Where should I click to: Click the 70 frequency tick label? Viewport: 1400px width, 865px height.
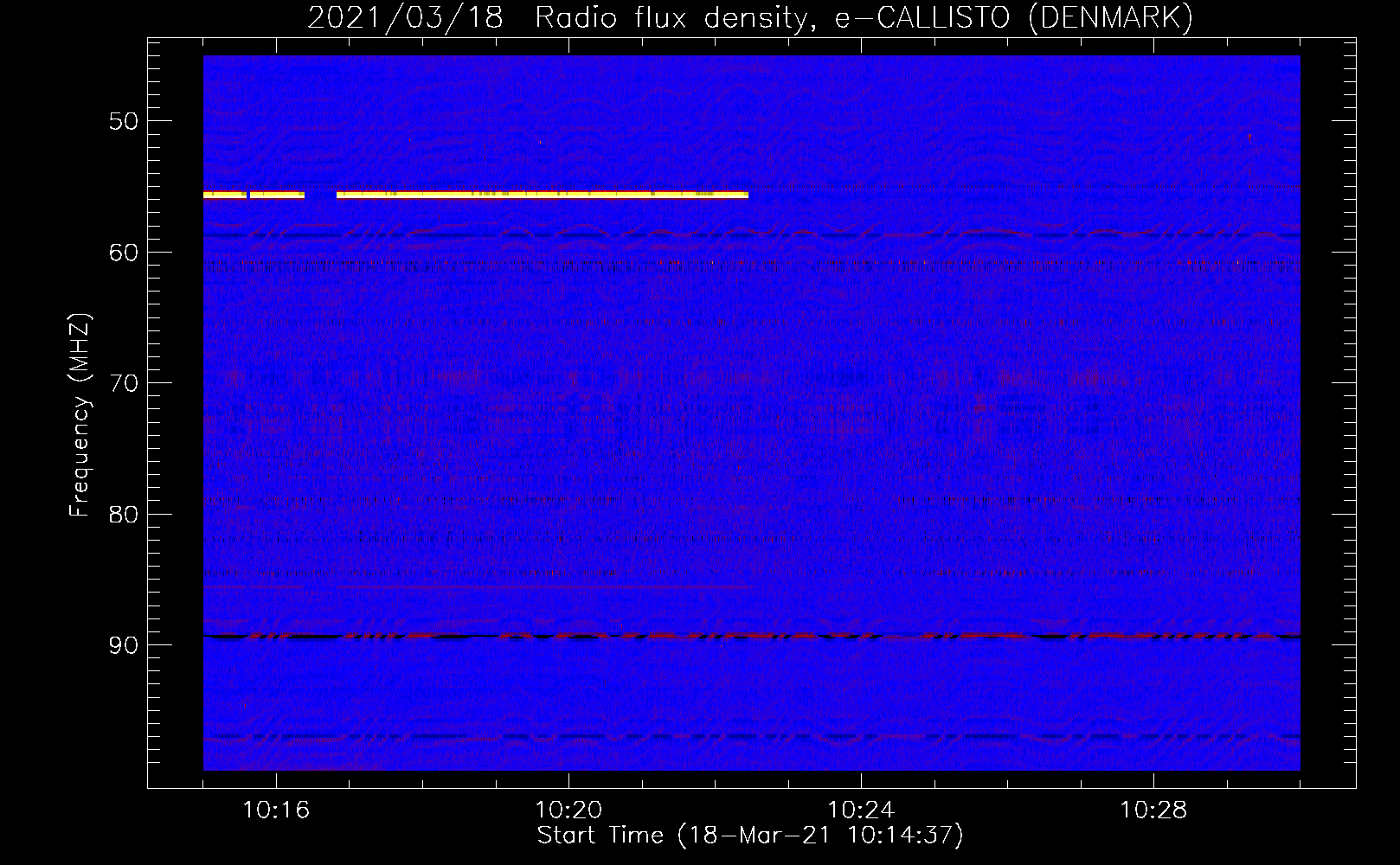coord(123,383)
